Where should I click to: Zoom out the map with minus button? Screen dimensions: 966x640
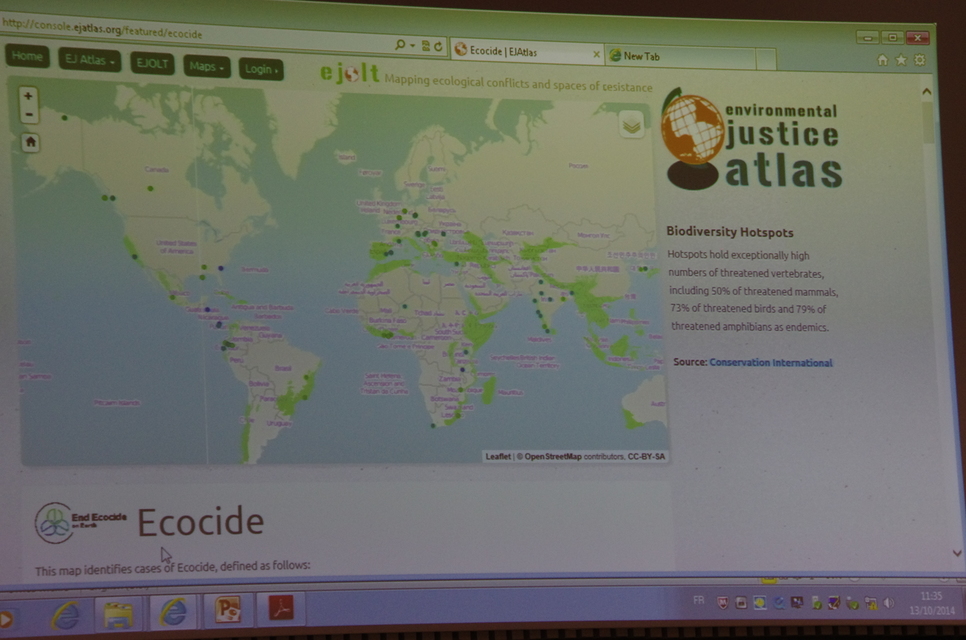click(x=28, y=114)
